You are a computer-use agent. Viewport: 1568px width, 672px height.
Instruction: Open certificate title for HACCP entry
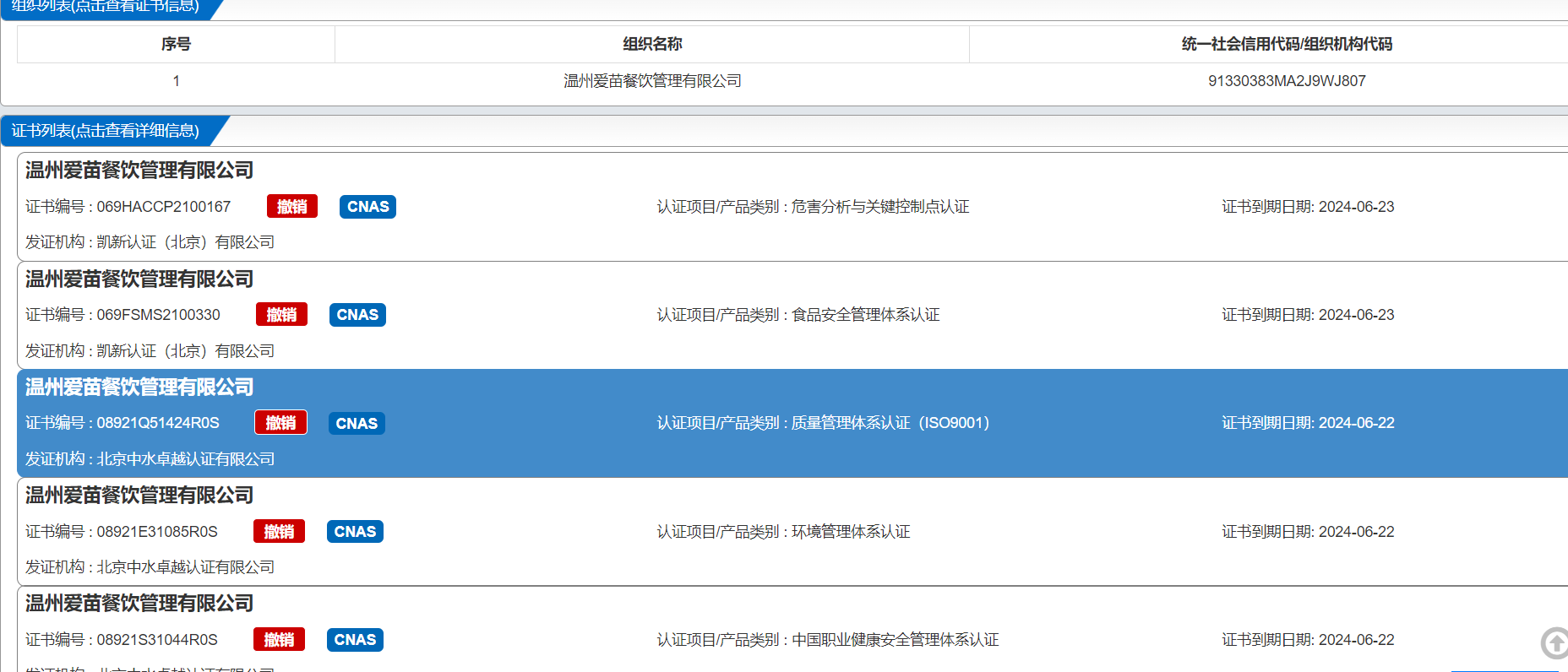coord(139,171)
